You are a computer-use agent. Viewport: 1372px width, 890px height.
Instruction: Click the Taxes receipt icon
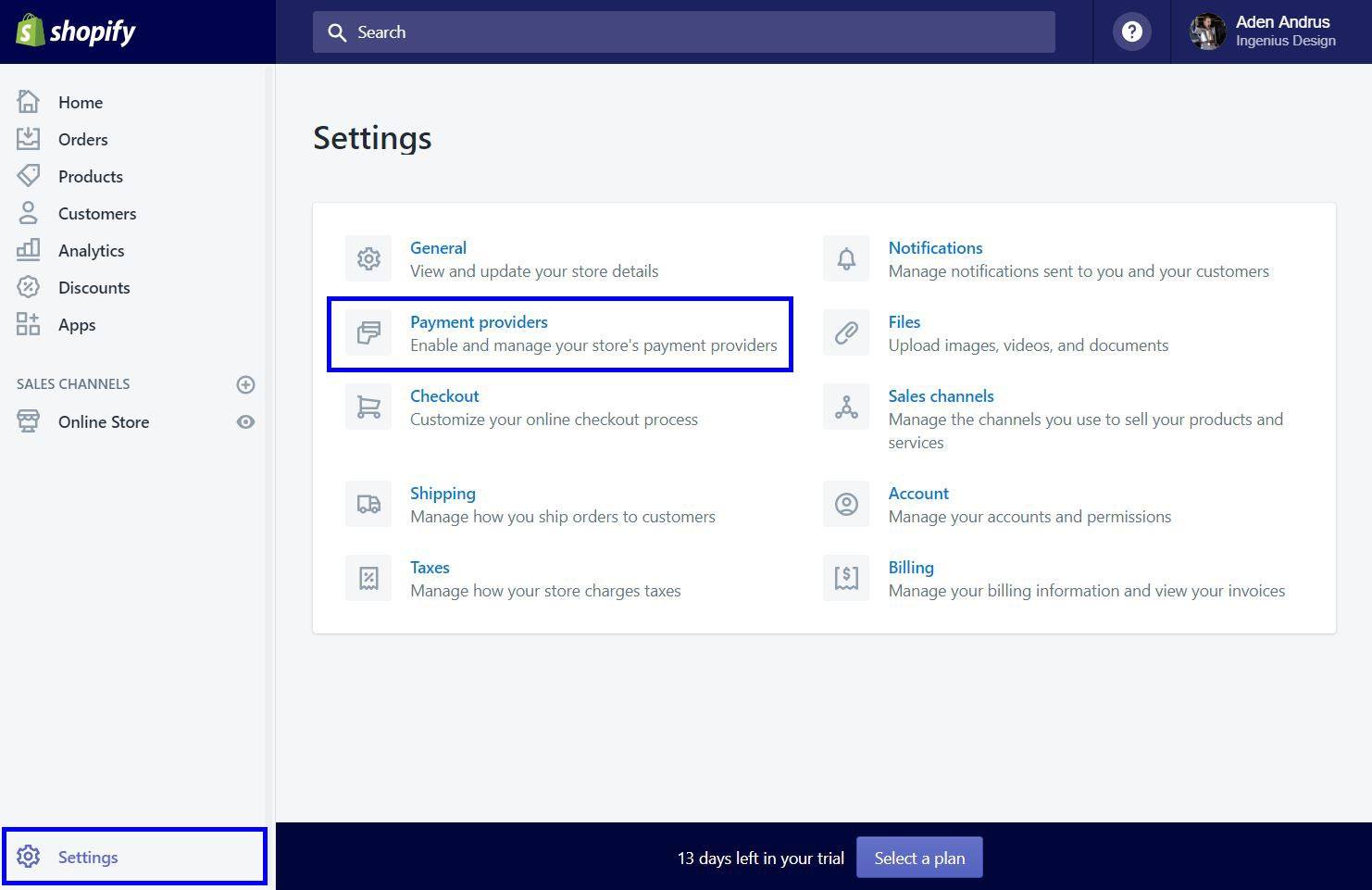click(368, 578)
